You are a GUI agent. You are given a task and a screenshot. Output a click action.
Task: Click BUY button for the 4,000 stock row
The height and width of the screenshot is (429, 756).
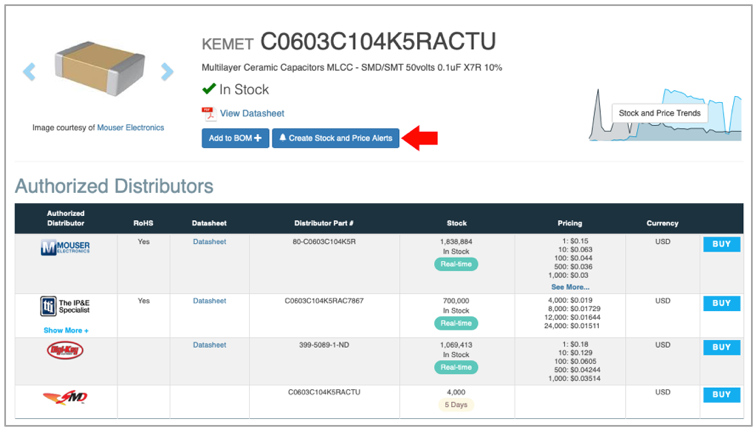pyautogui.click(x=721, y=395)
